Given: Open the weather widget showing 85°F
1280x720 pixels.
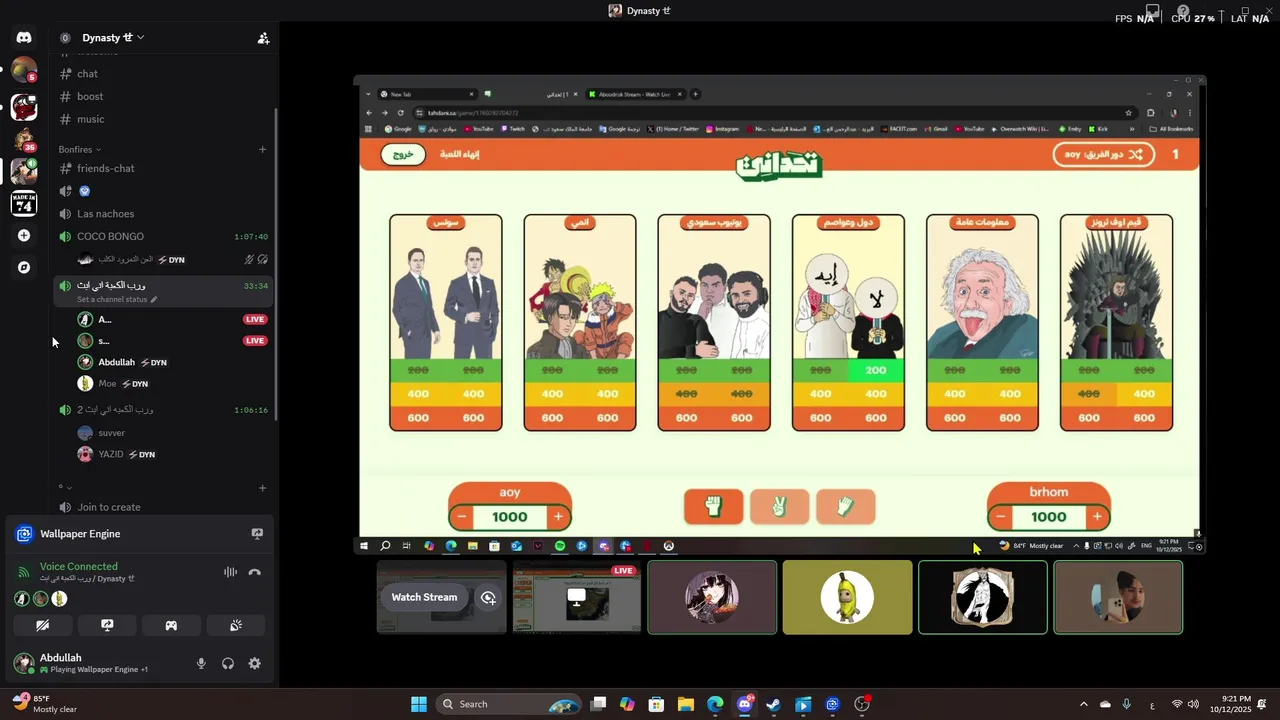Looking at the screenshot, I should pyautogui.click(x=45, y=704).
